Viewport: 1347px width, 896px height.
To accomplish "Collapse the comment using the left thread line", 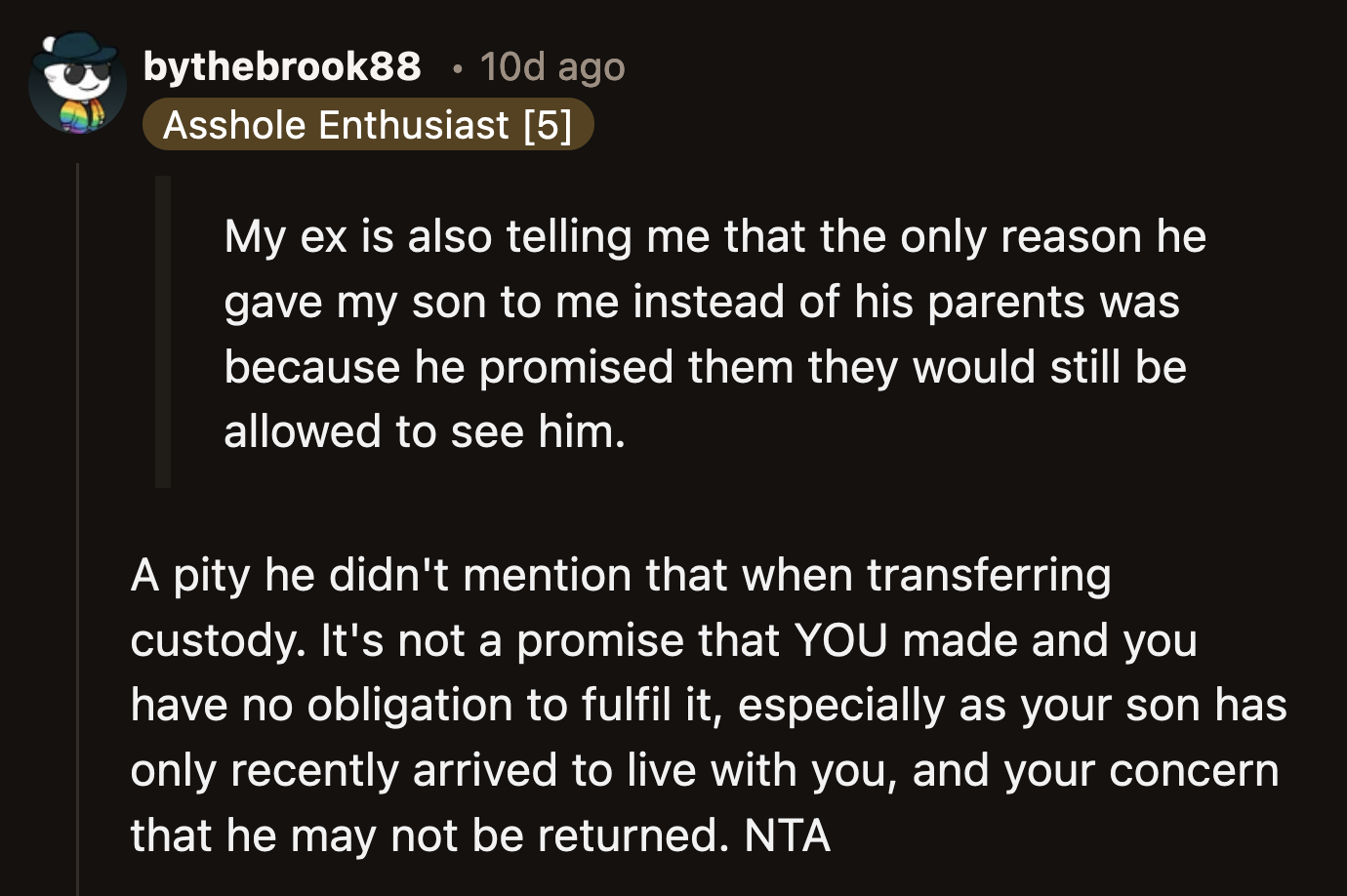I will (78, 390).
